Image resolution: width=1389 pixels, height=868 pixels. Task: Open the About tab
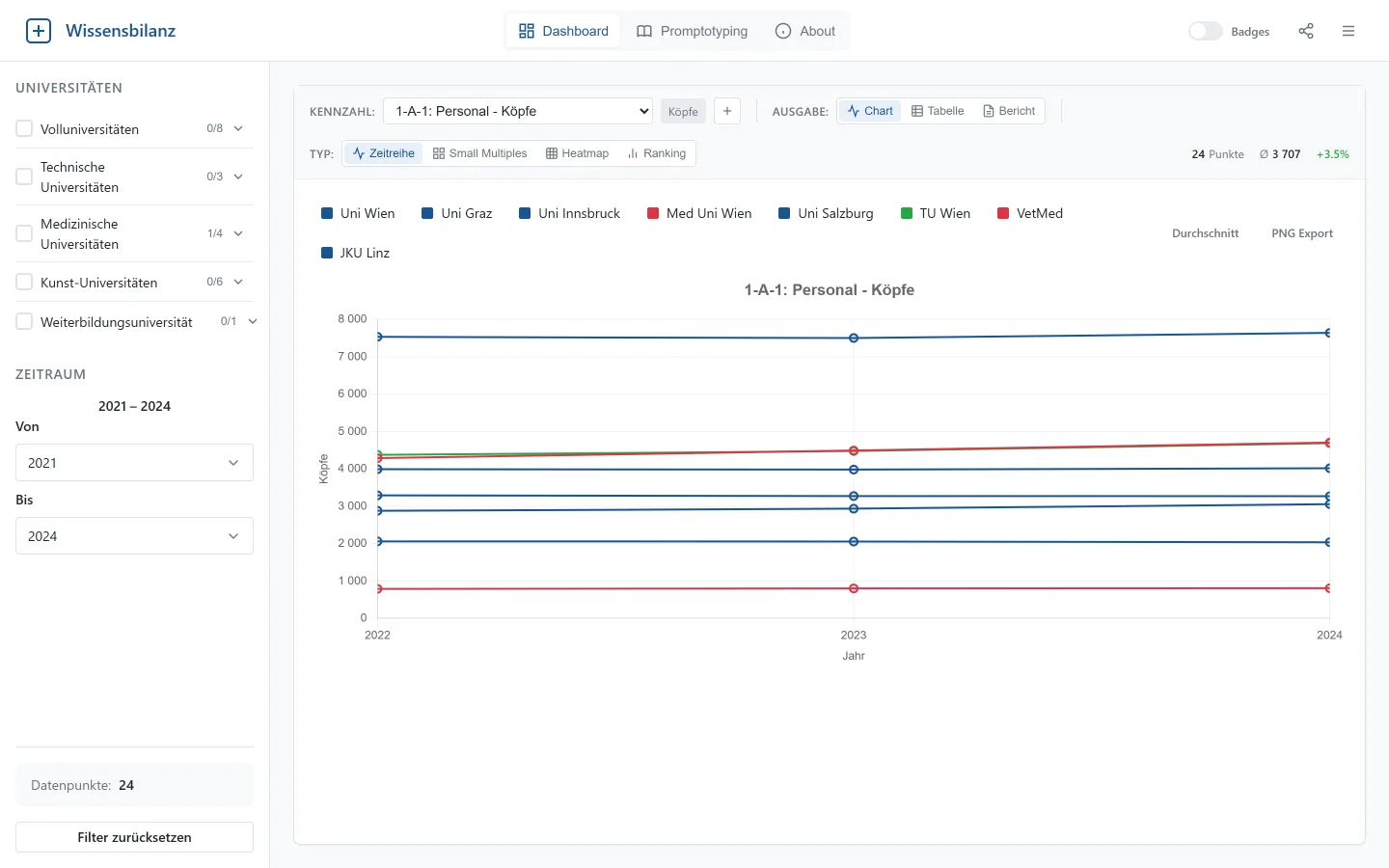pyautogui.click(x=805, y=31)
